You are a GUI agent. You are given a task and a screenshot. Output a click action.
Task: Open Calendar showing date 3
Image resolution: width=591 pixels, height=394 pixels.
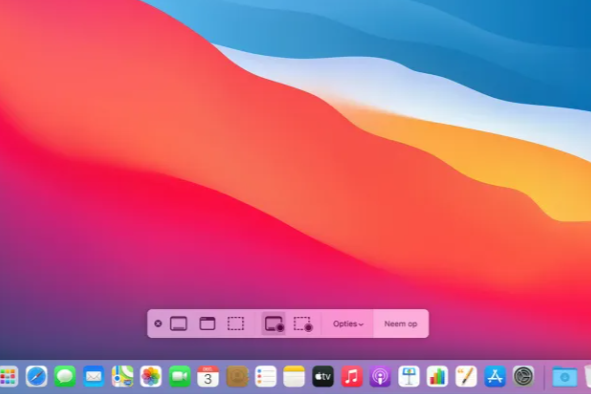208,376
